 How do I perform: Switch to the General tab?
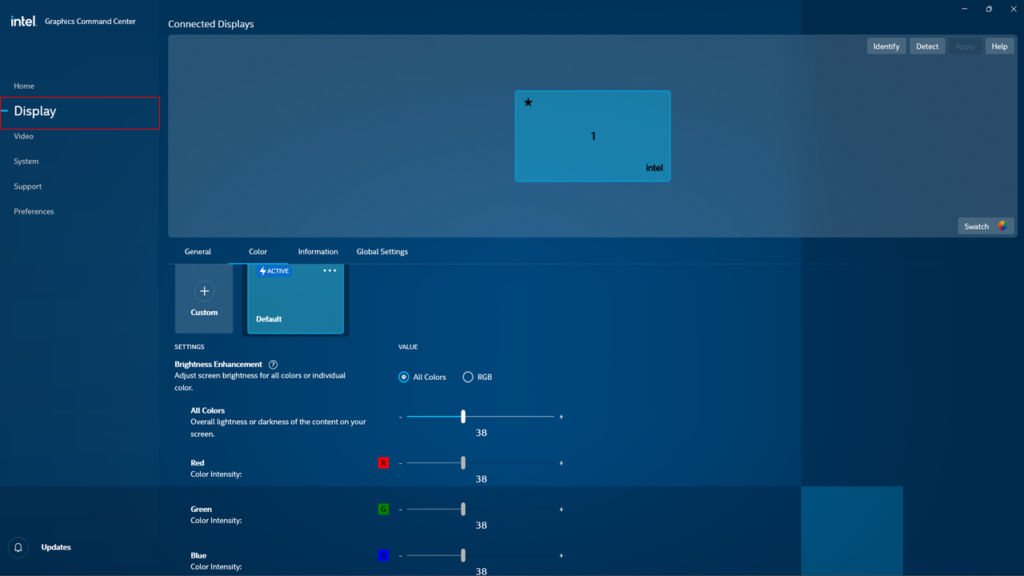pos(198,251)
